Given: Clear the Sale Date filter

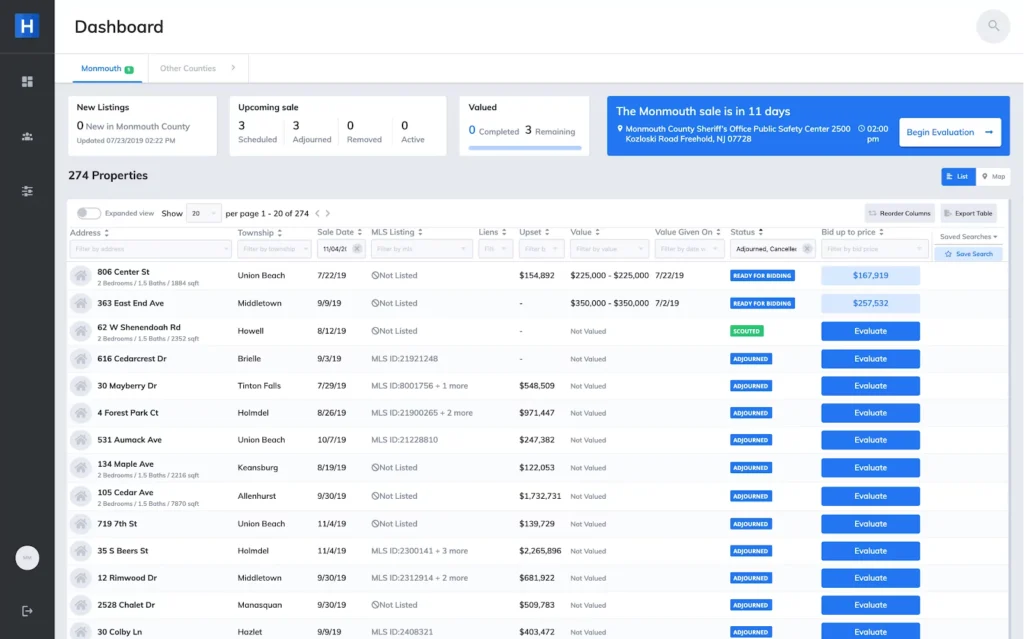Looking at the screenshot, I should (x=357, y=249).
